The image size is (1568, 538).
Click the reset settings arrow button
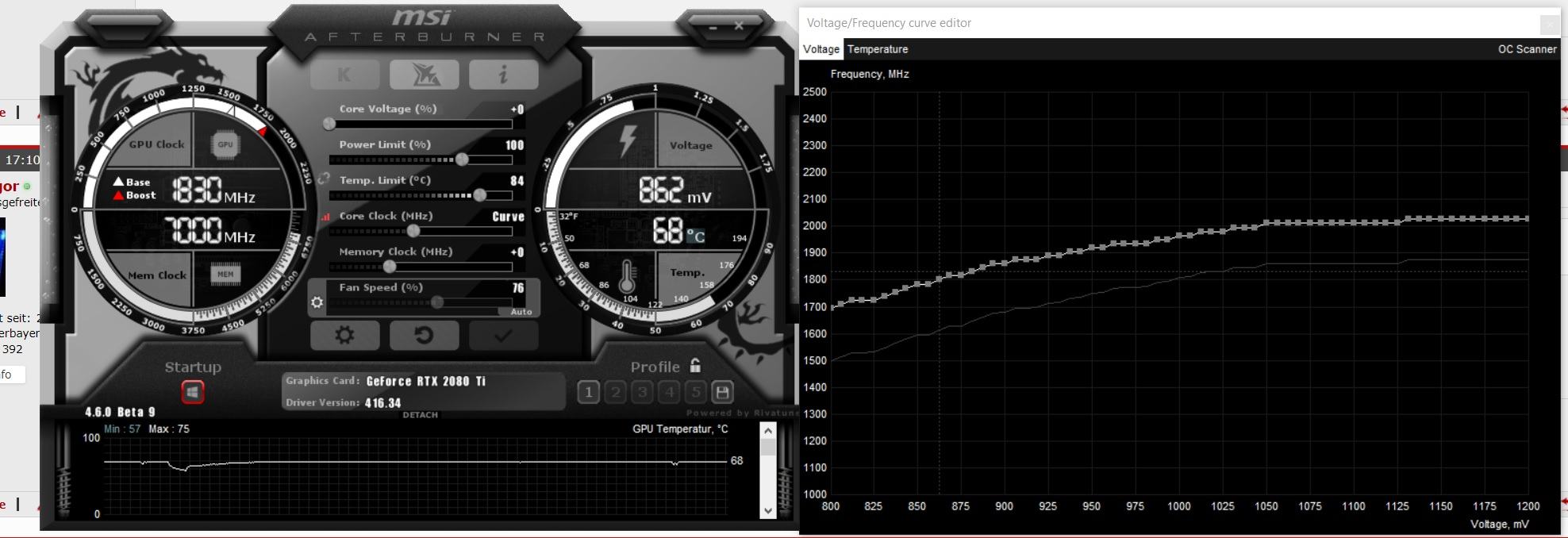click(425, 335)
